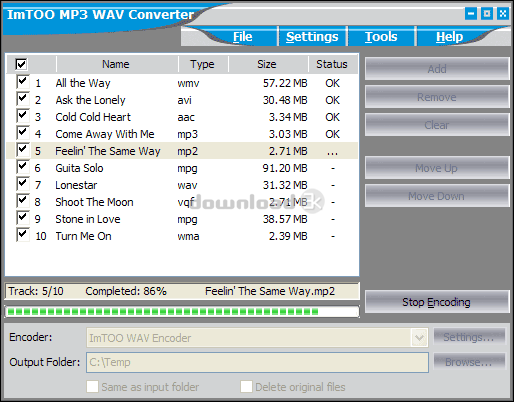Click the Stop Encoding button
514x402 pixels.
pyautogui.click(x=437, y=302)
